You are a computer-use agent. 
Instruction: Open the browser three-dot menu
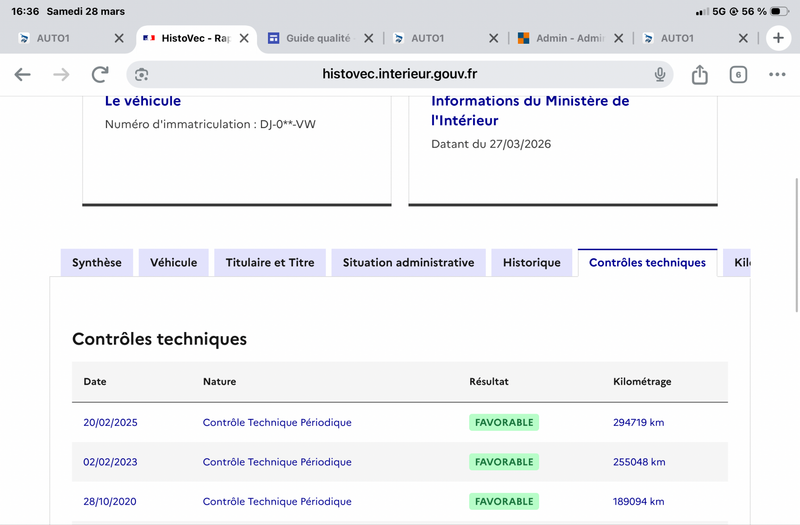[x=777, y=75]
